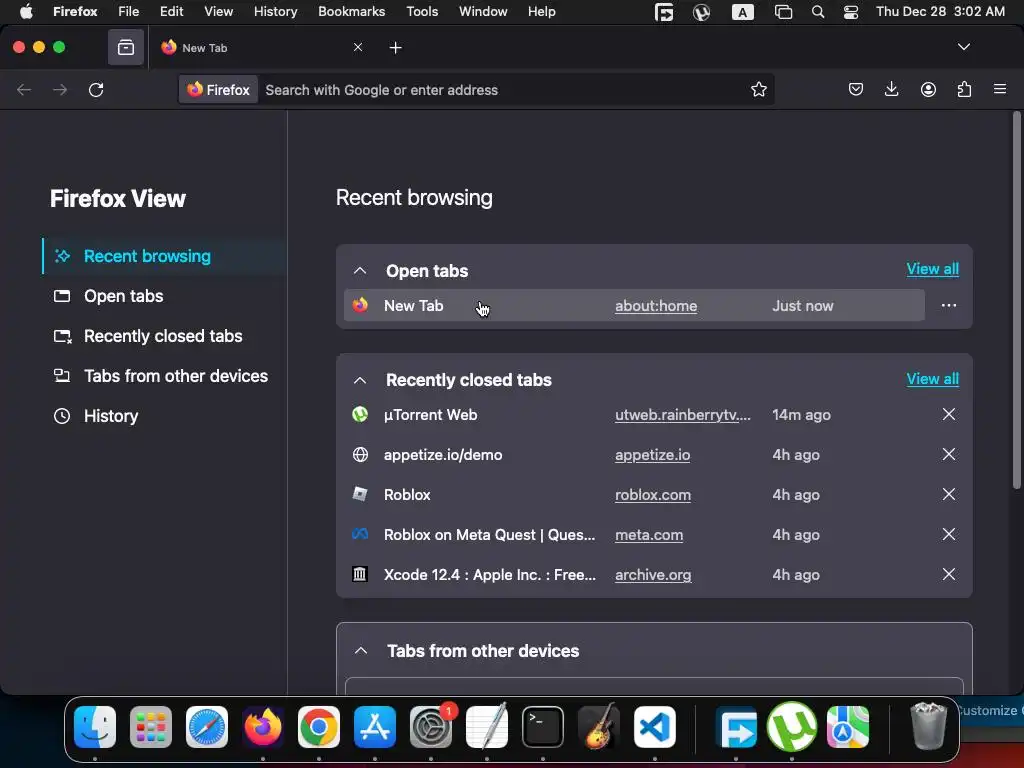
Task: Open the utweb.rainberrytv link
Action: pos(682,415)
